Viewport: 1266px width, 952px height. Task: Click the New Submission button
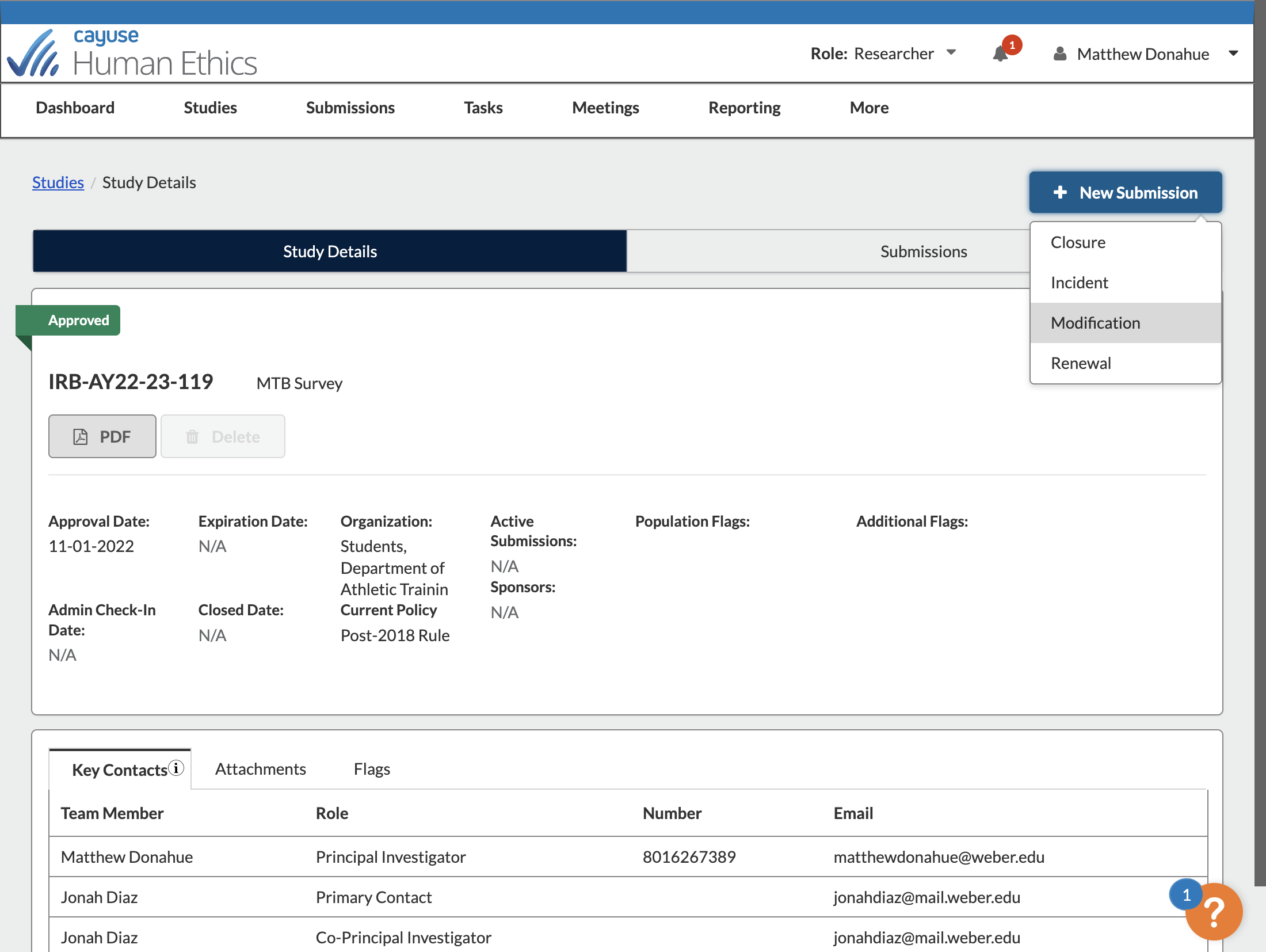point(1126,192)
